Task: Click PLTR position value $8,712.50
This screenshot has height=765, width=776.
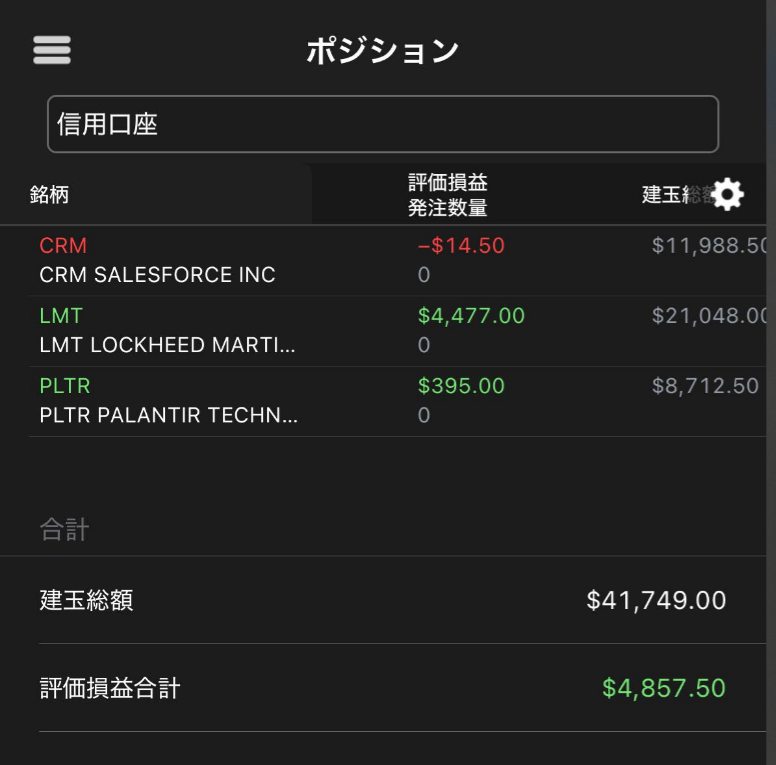Action: [705, 386]
